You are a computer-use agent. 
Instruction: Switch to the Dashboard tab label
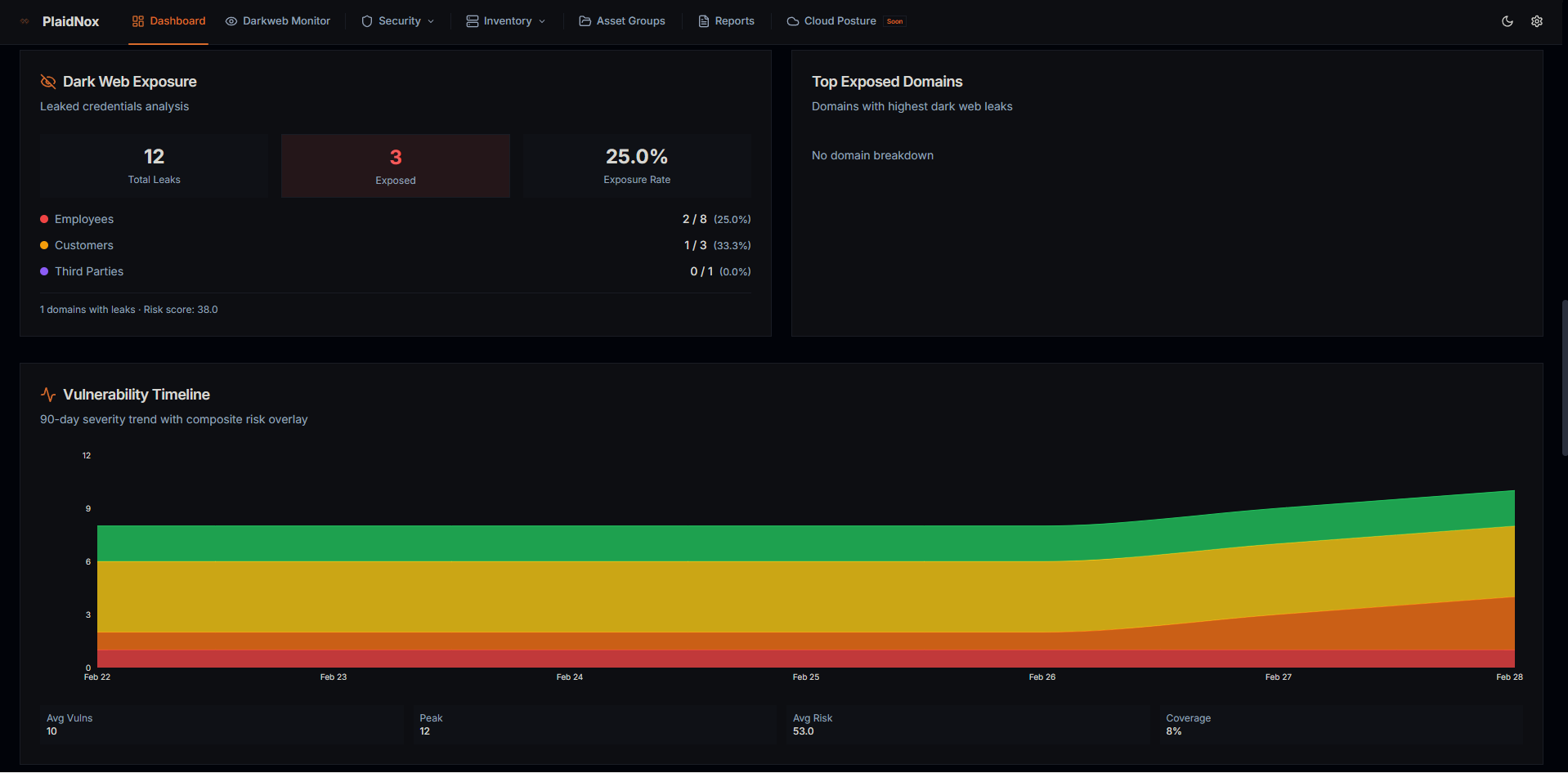pos(177,21)
